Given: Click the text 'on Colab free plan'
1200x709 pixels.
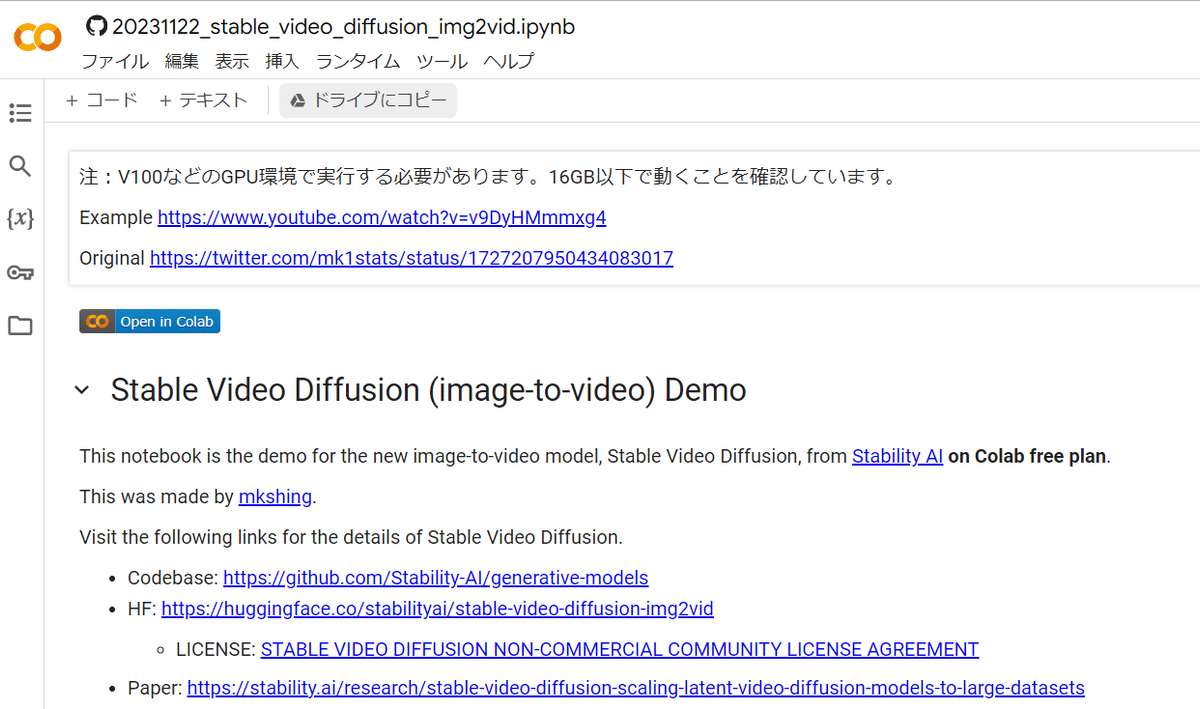Looking at the screenshot, I should point(1027,456).
